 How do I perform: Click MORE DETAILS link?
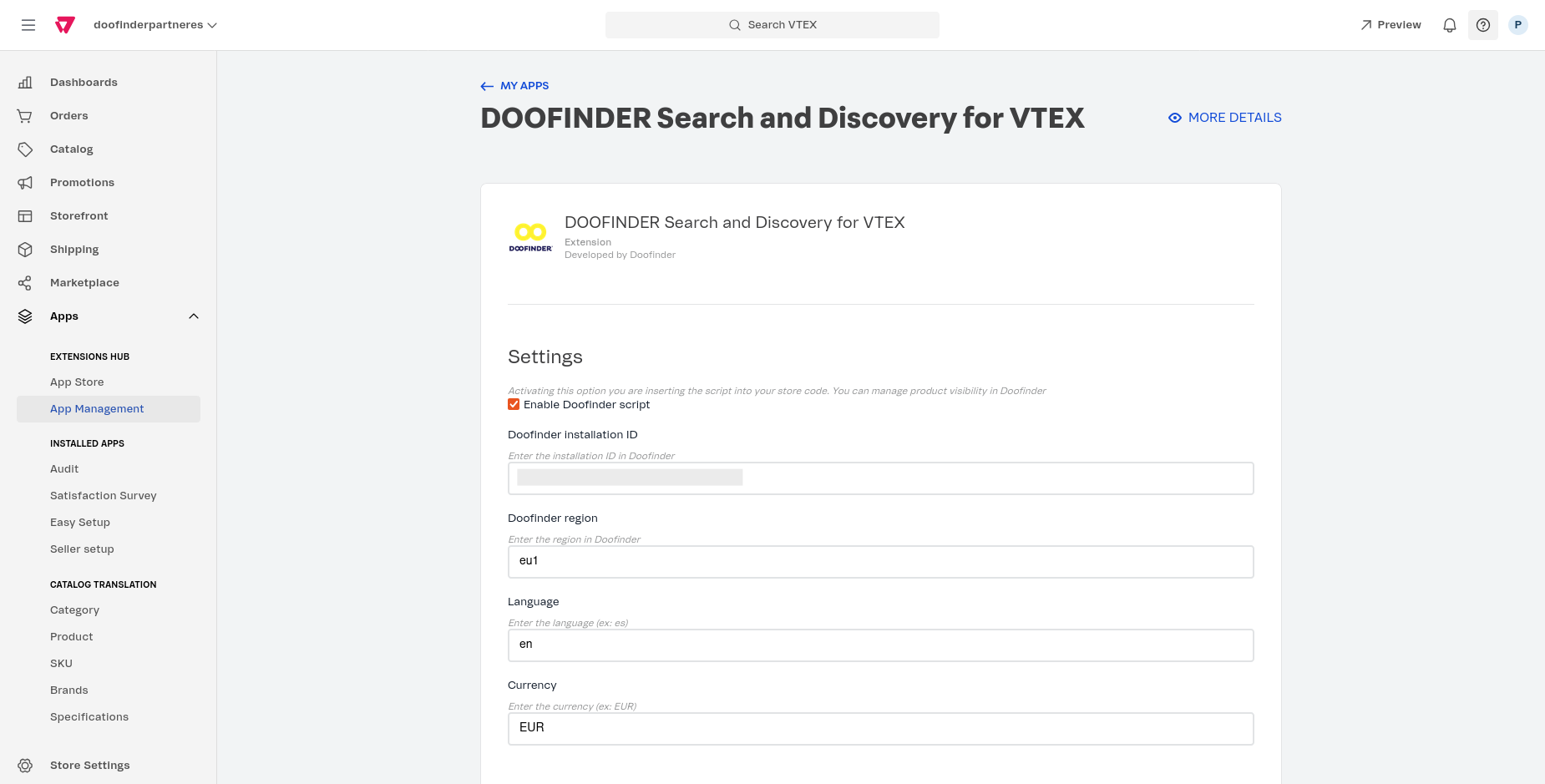tap(1234, 118)
